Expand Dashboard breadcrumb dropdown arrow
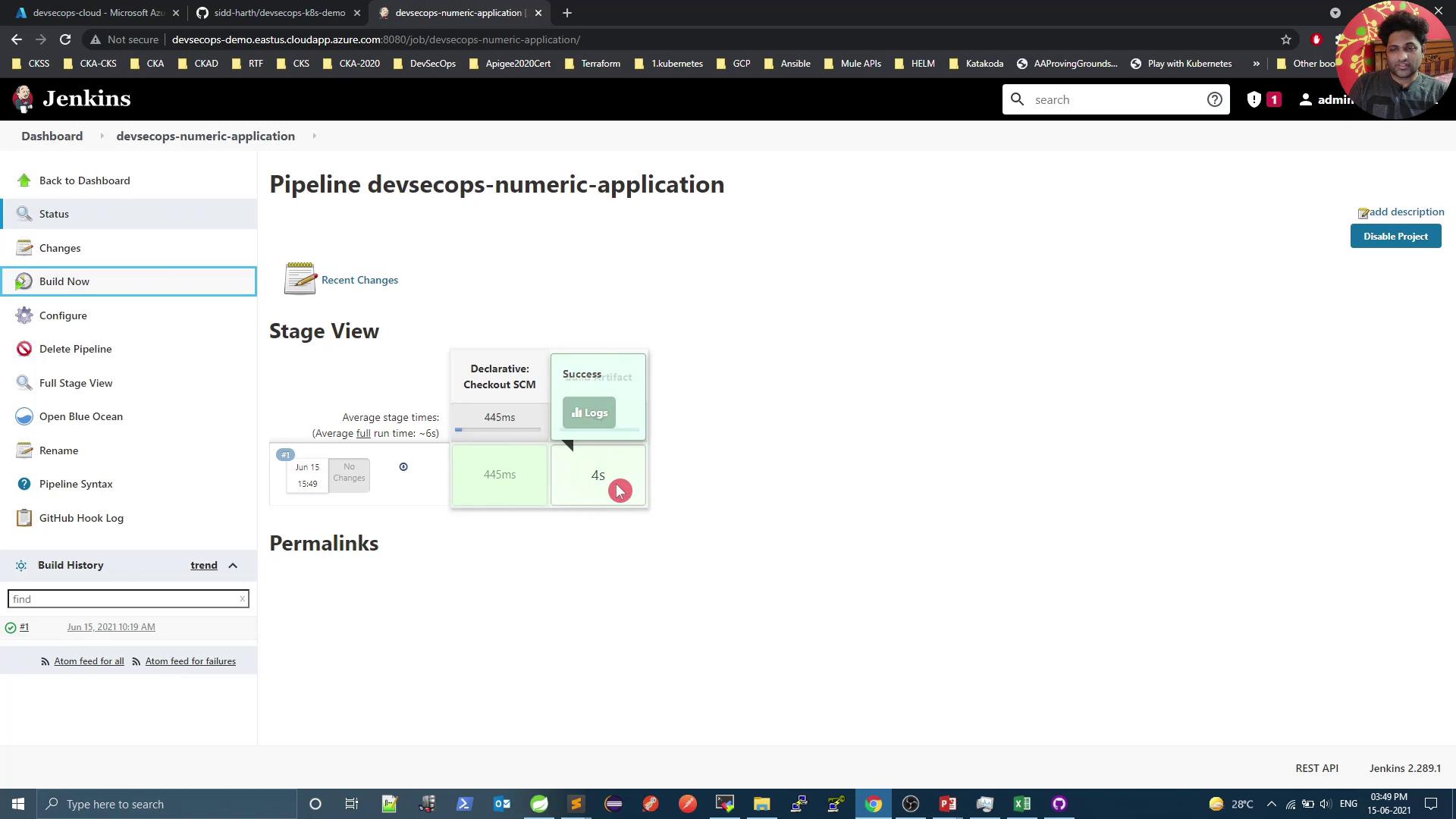 click(x=101, y=136)
